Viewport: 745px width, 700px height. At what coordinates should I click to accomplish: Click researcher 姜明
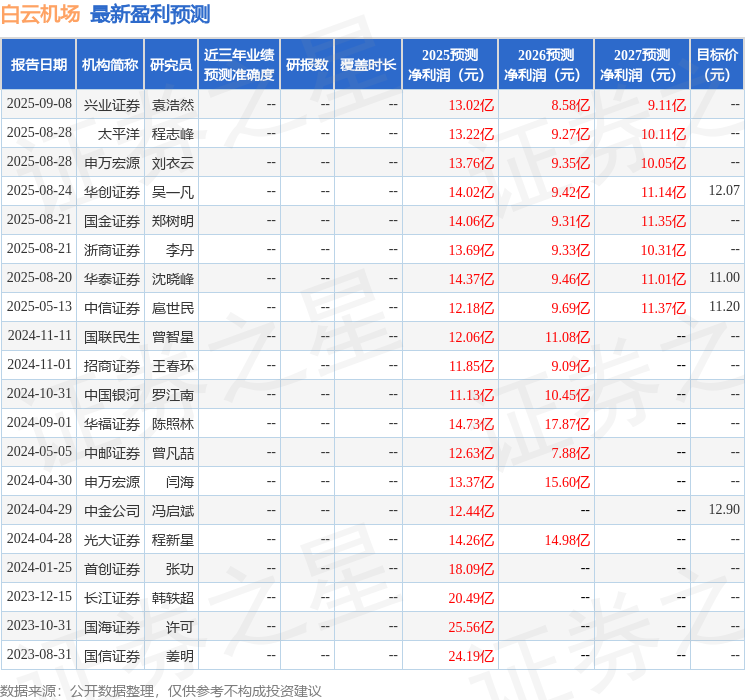pos(180,656)
